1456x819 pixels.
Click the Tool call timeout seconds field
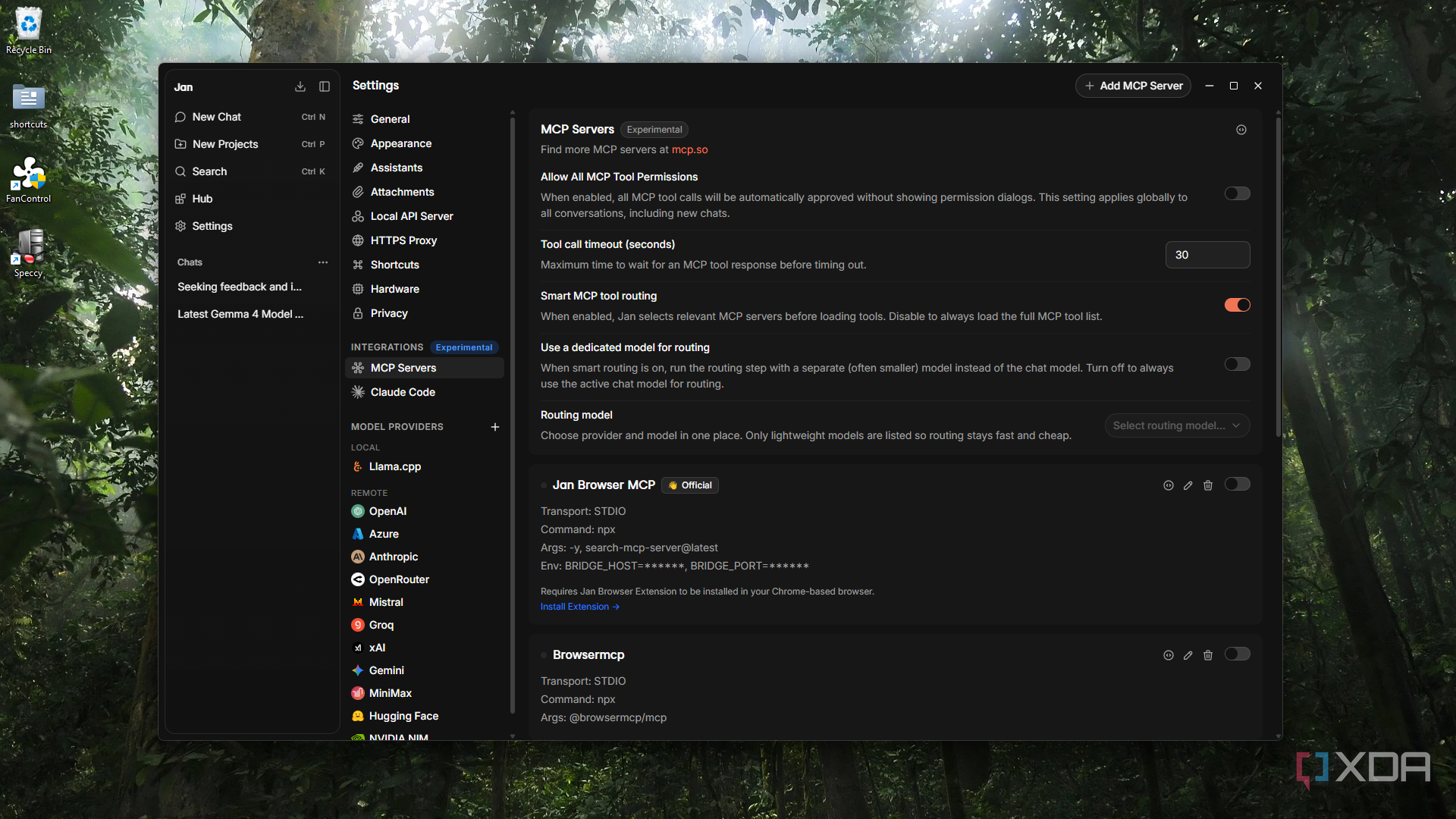[x=1207, y=255]
